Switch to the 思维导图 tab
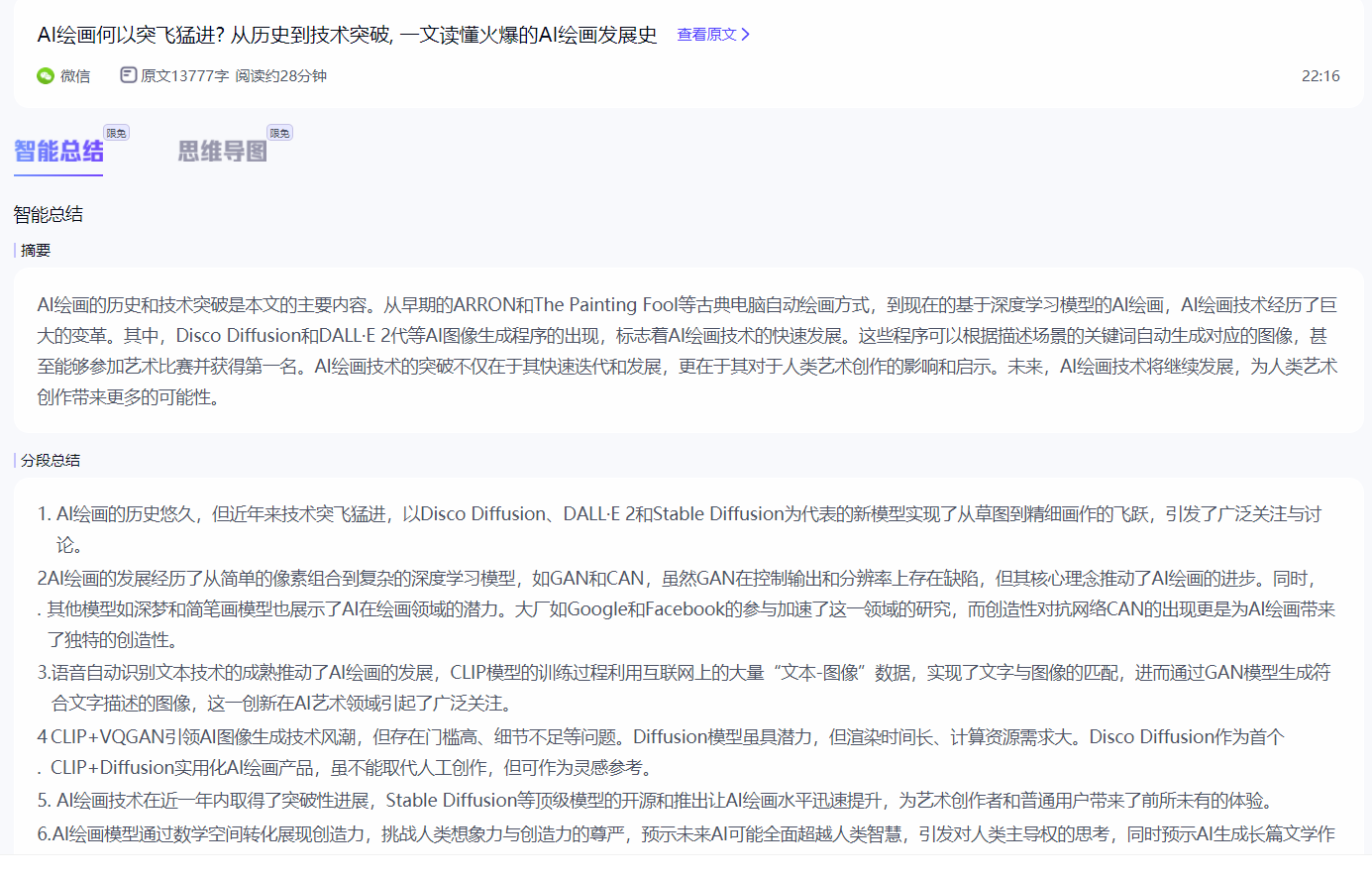 tap(222, 152)
